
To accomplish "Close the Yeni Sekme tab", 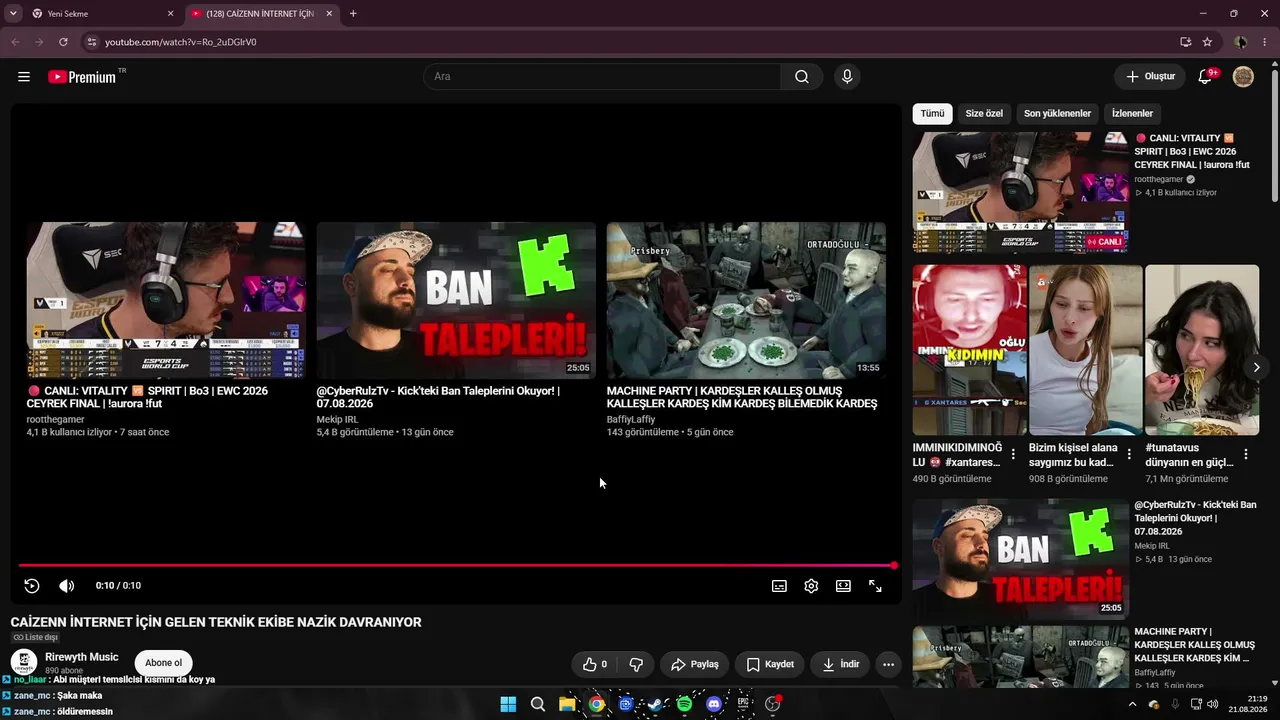I will click(170, 14).
